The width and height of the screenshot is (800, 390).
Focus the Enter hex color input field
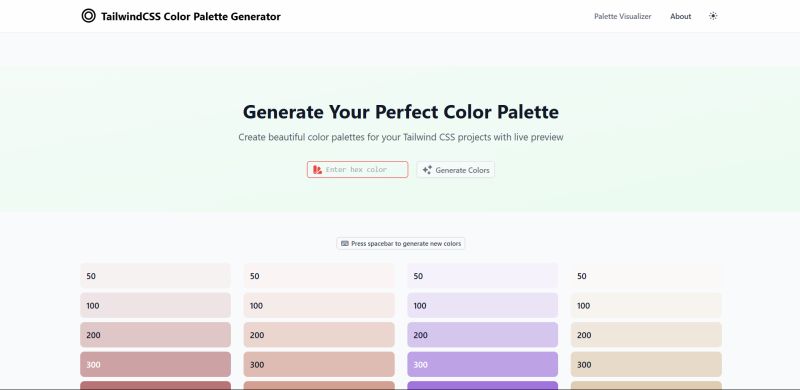click(358, 169)
